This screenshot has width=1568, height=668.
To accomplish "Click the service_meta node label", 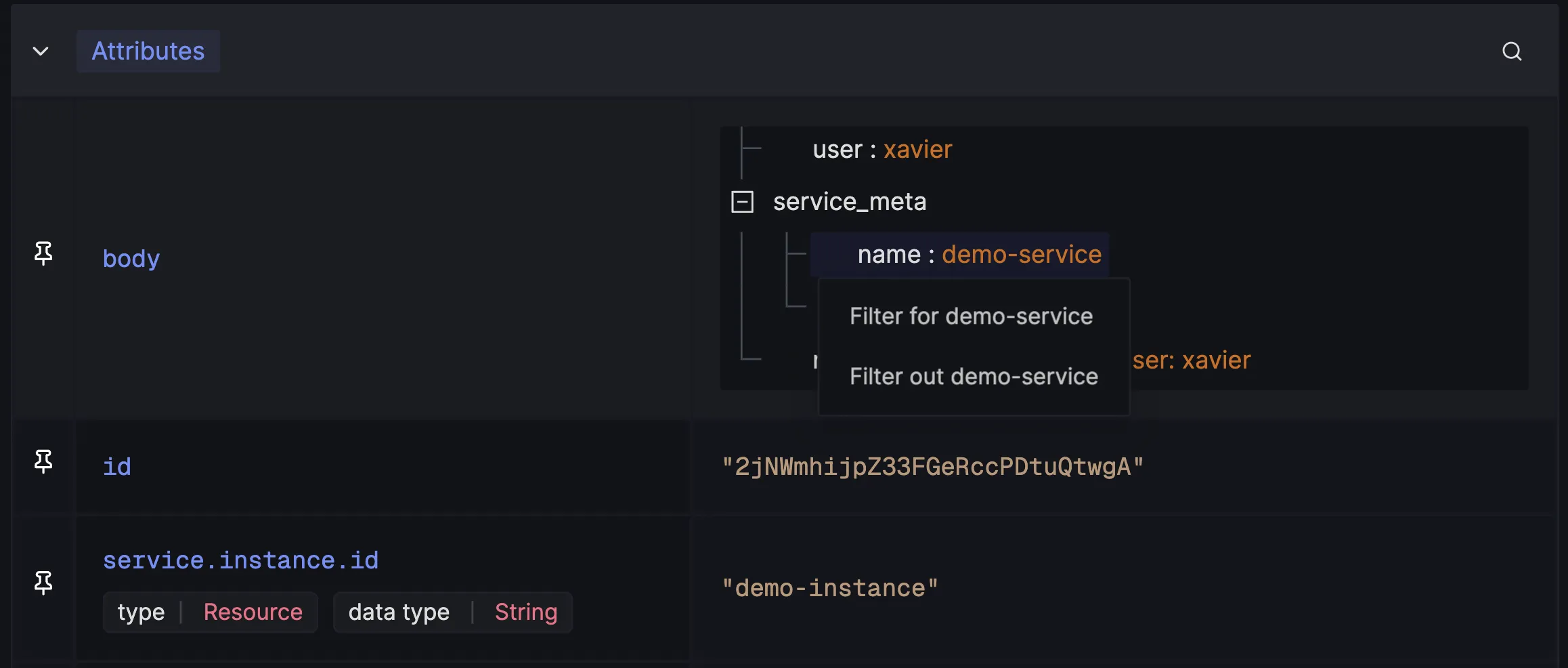I will [x=850, y=202].
